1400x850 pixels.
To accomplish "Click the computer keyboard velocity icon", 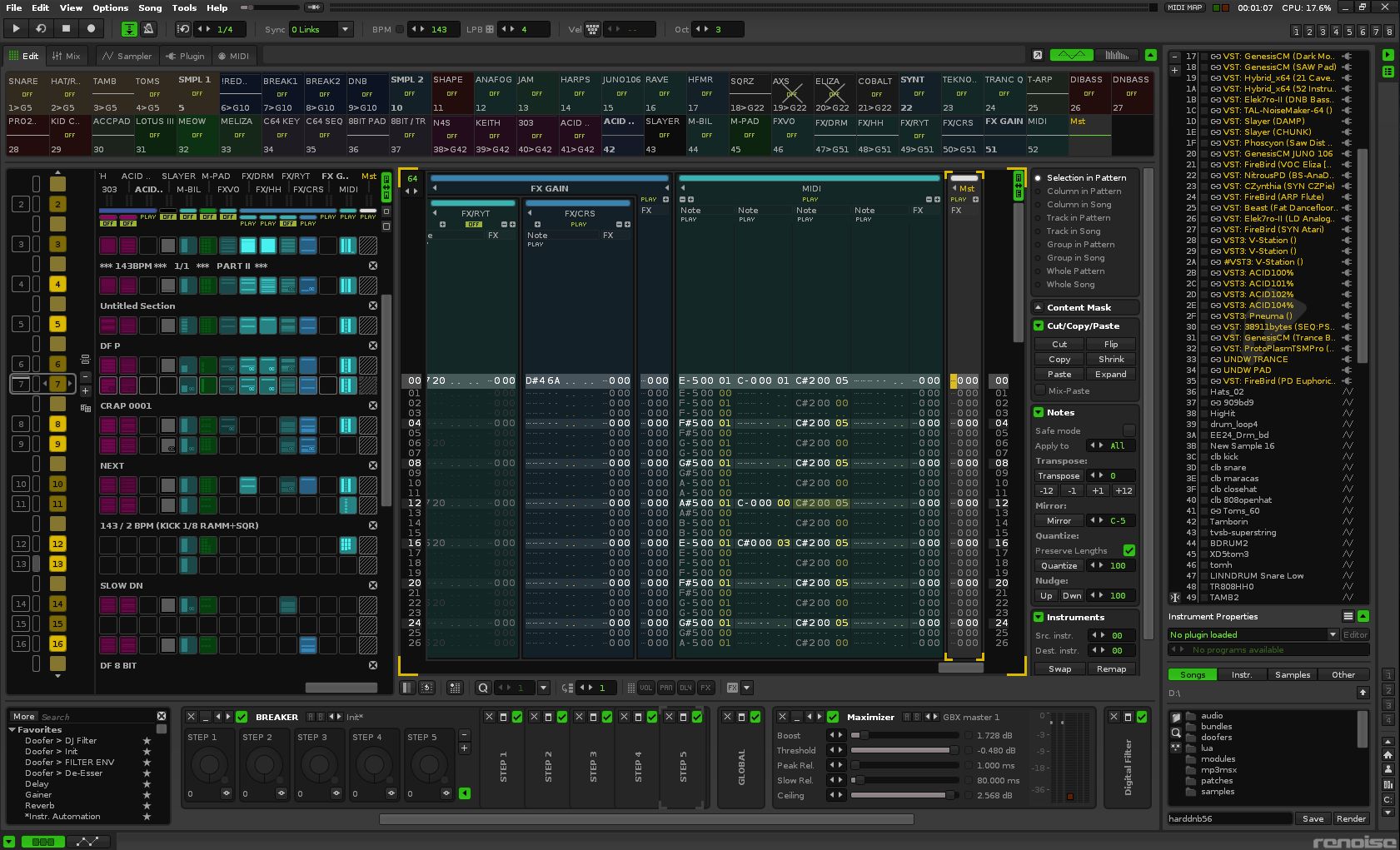I will [x=592, y=29].
